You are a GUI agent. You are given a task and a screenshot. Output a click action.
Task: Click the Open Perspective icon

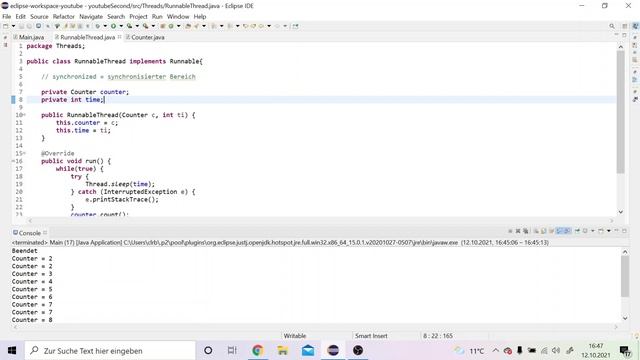624,26
